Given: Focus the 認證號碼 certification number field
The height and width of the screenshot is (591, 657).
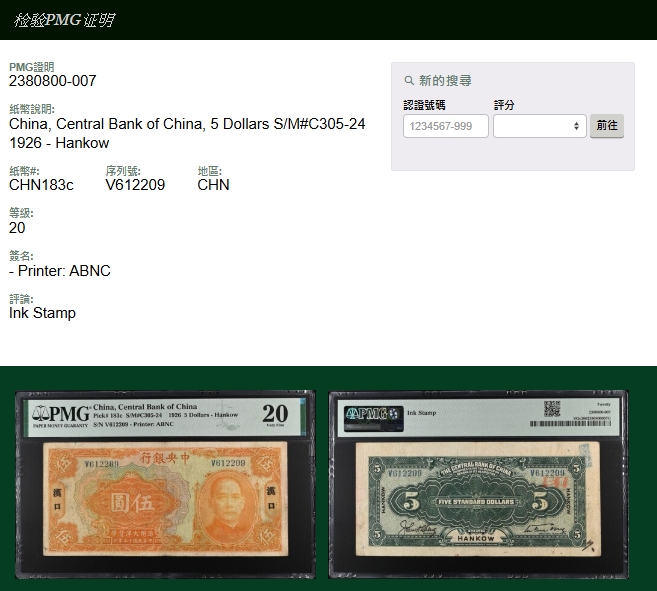Looking at the screenshot, I should [445, 126].
